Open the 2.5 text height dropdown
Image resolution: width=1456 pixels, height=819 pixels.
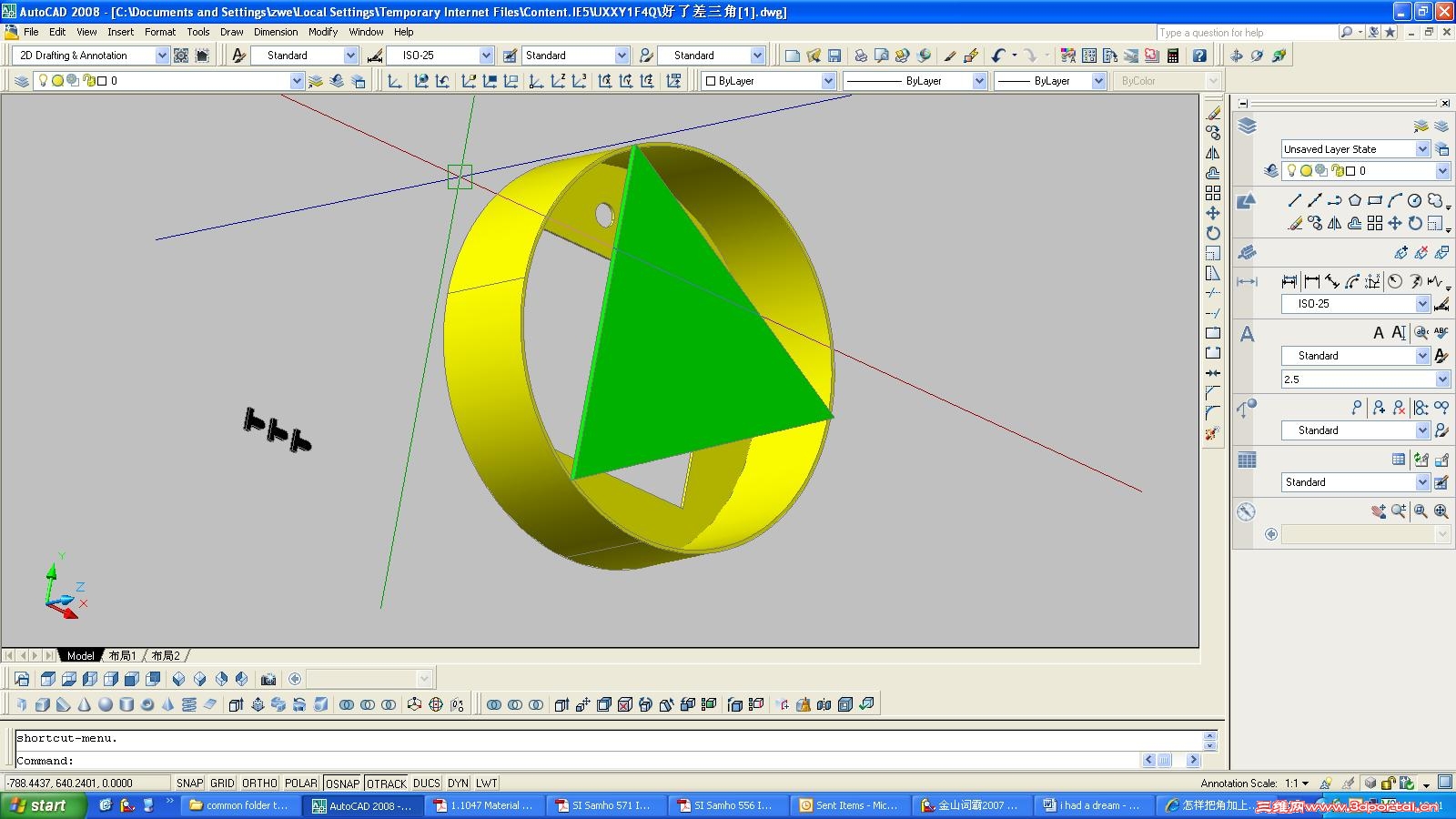click(1442, 379)
